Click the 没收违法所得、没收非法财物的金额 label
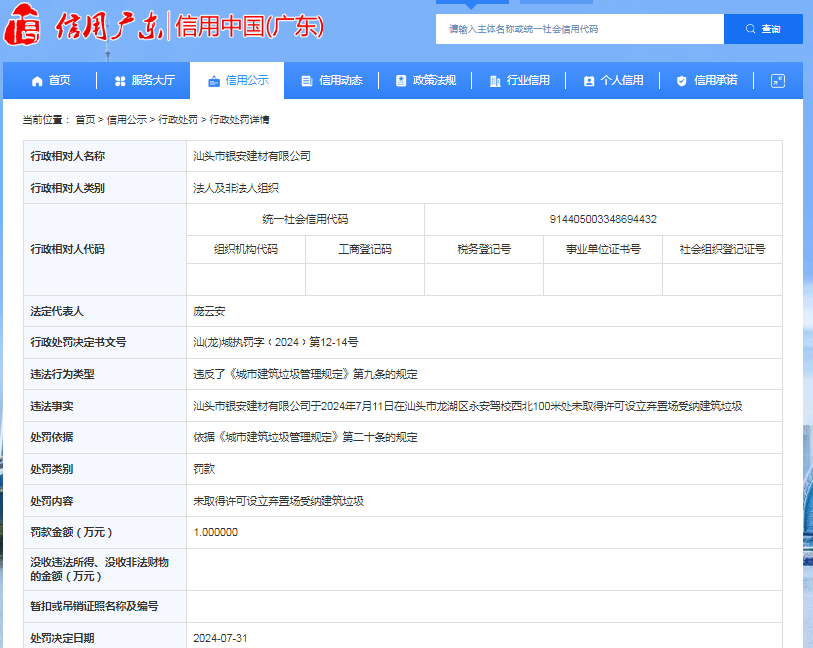Image resolution: width=813 pixels, height=648 pixels. tap(100, 569)
